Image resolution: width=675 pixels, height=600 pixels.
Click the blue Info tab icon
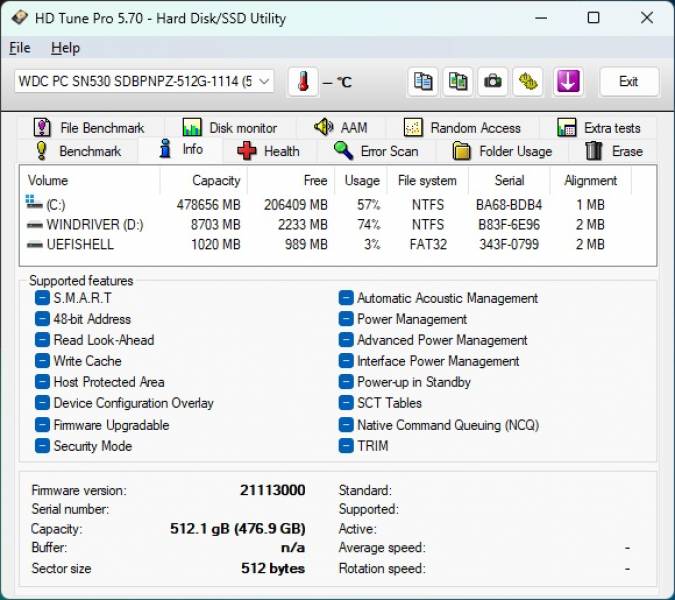pyautogui.click(x=165, y=149)
